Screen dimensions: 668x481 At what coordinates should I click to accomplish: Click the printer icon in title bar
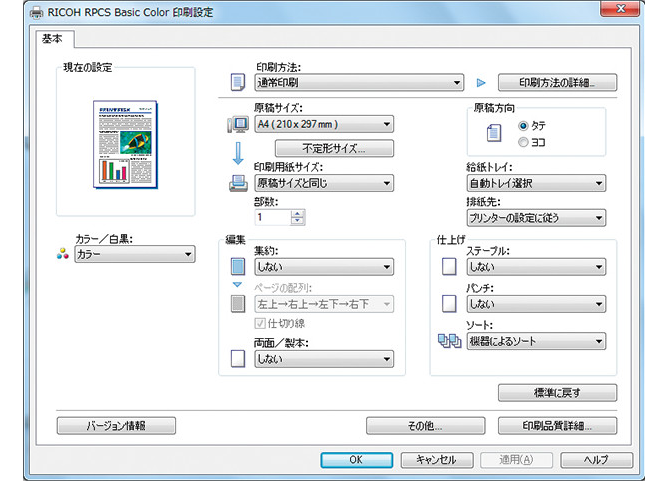pyautogui.click(x=37, y=12)
